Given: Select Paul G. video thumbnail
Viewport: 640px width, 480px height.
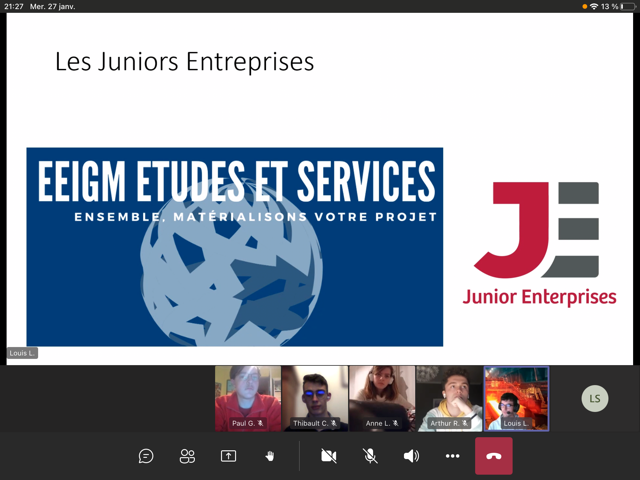Looking at the screenshot, I should [248, 398].
